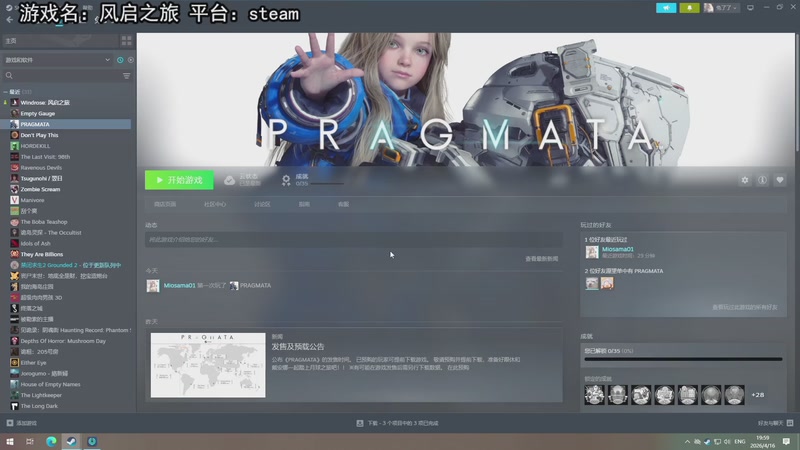800x450 pixels.
Task: Open 发售及预载公告 news headline
Action: [297, 346]
